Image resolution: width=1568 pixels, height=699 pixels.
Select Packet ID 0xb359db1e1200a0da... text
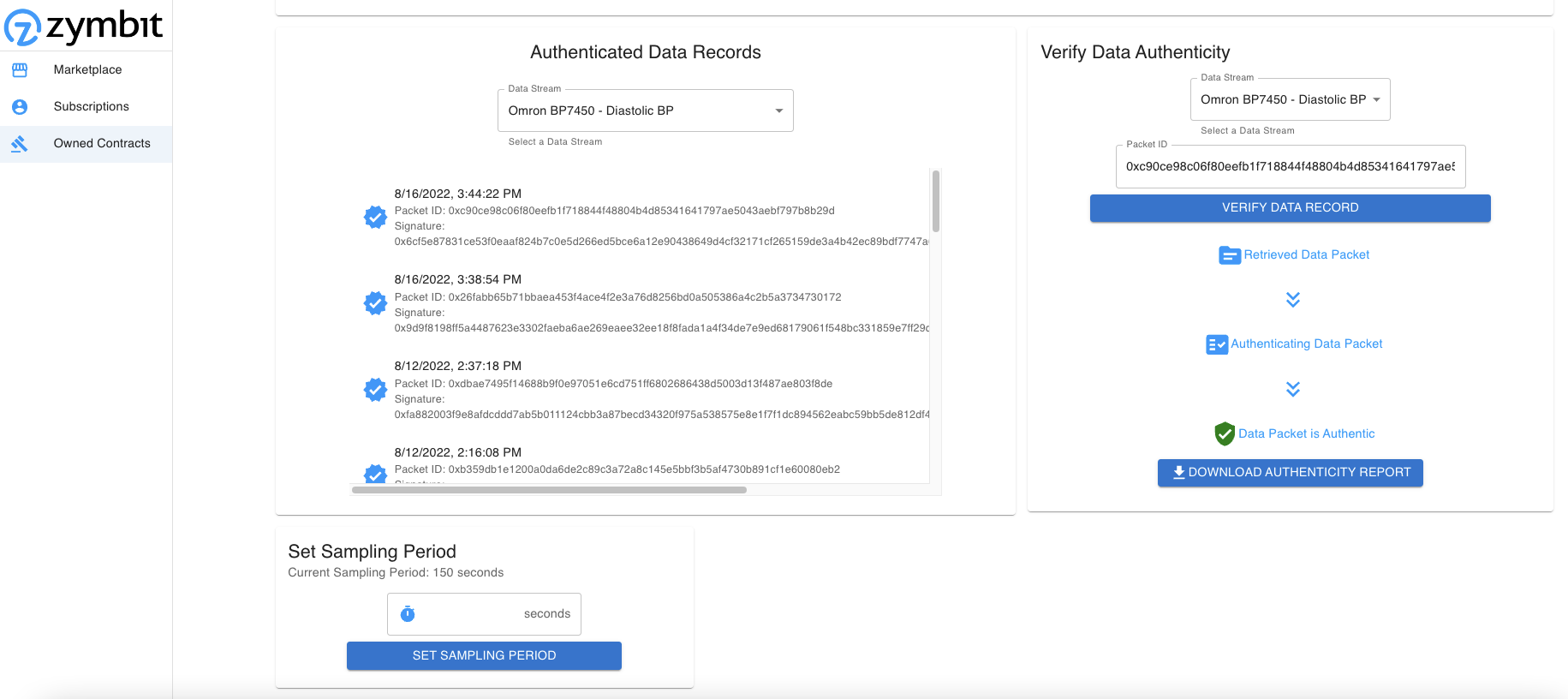tap(617, 469)
